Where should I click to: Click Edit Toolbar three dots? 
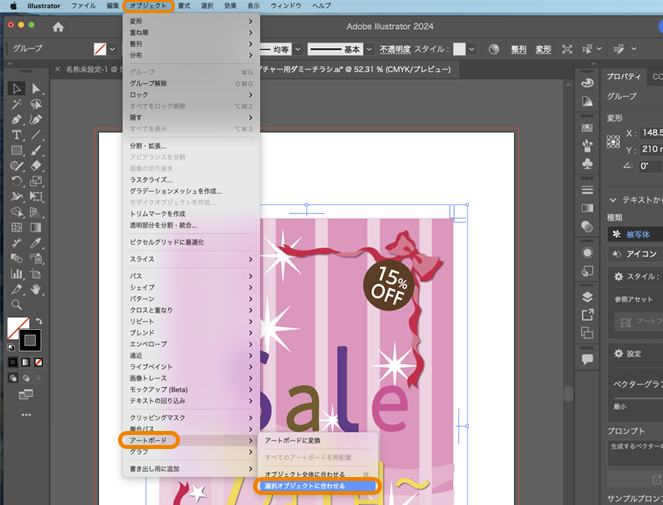pyautogui.click(x=26, y=415)
